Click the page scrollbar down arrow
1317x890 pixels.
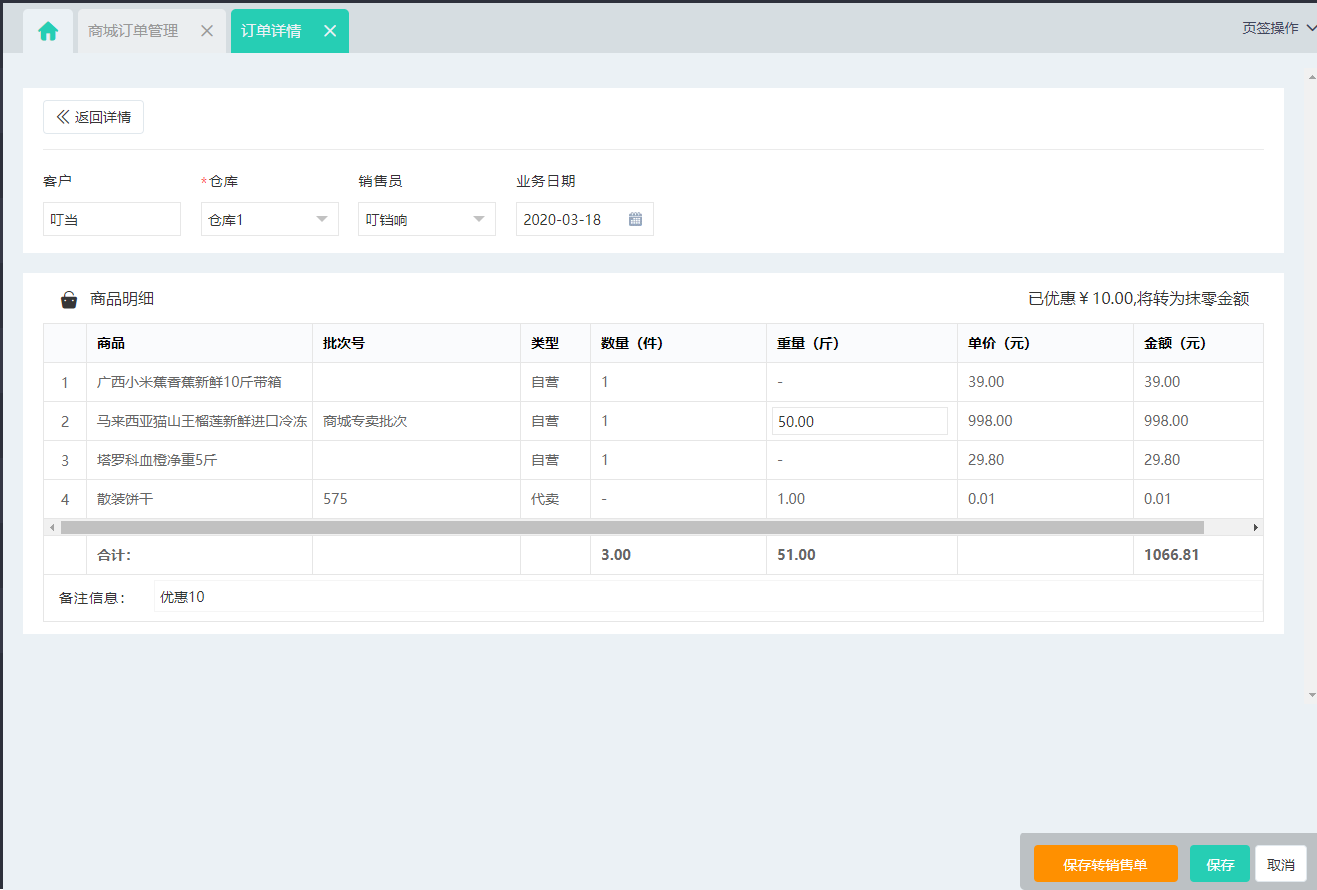click(x=1312, y=694)
